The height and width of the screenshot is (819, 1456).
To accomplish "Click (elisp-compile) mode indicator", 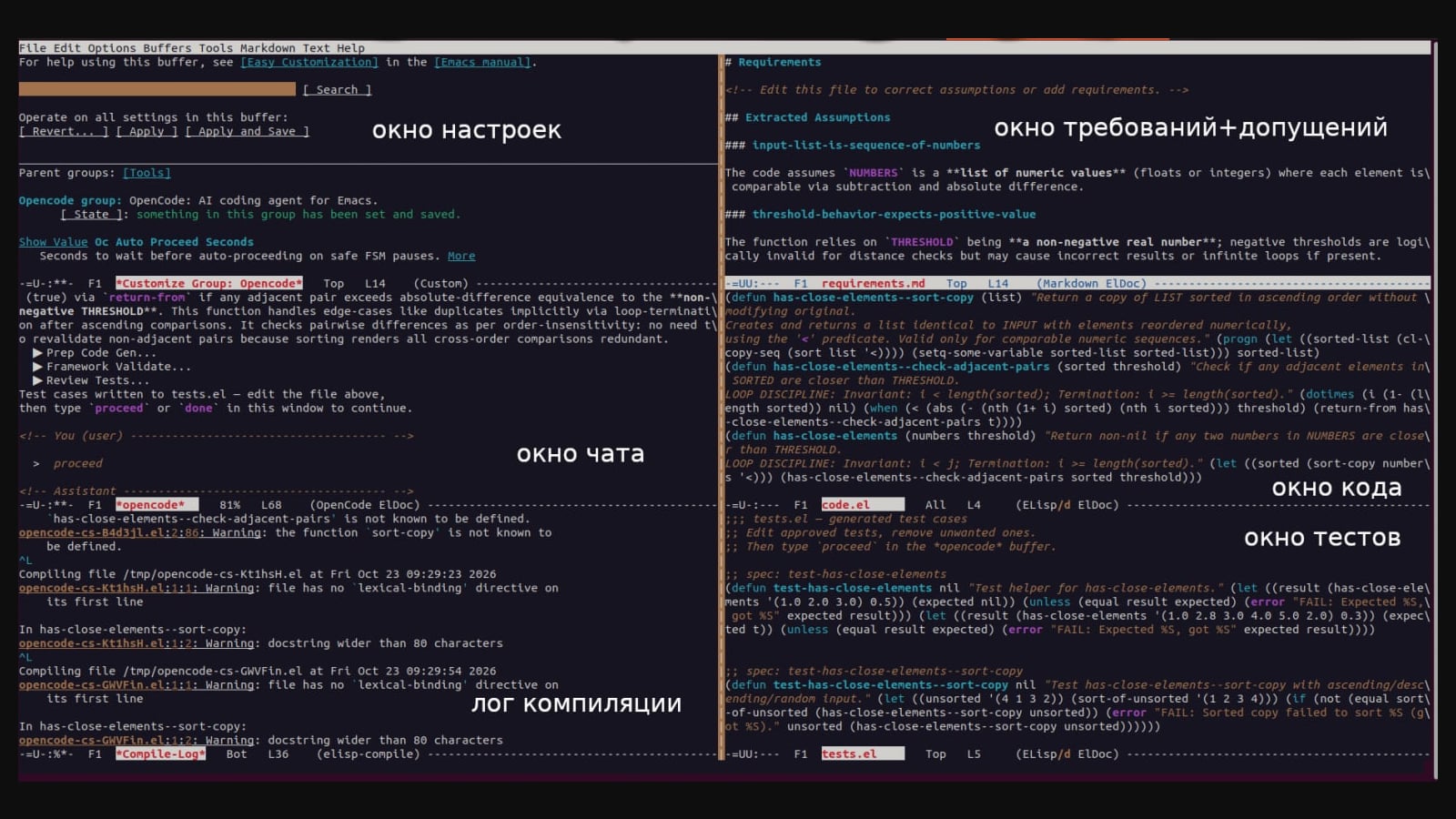I will pos(369,754).
